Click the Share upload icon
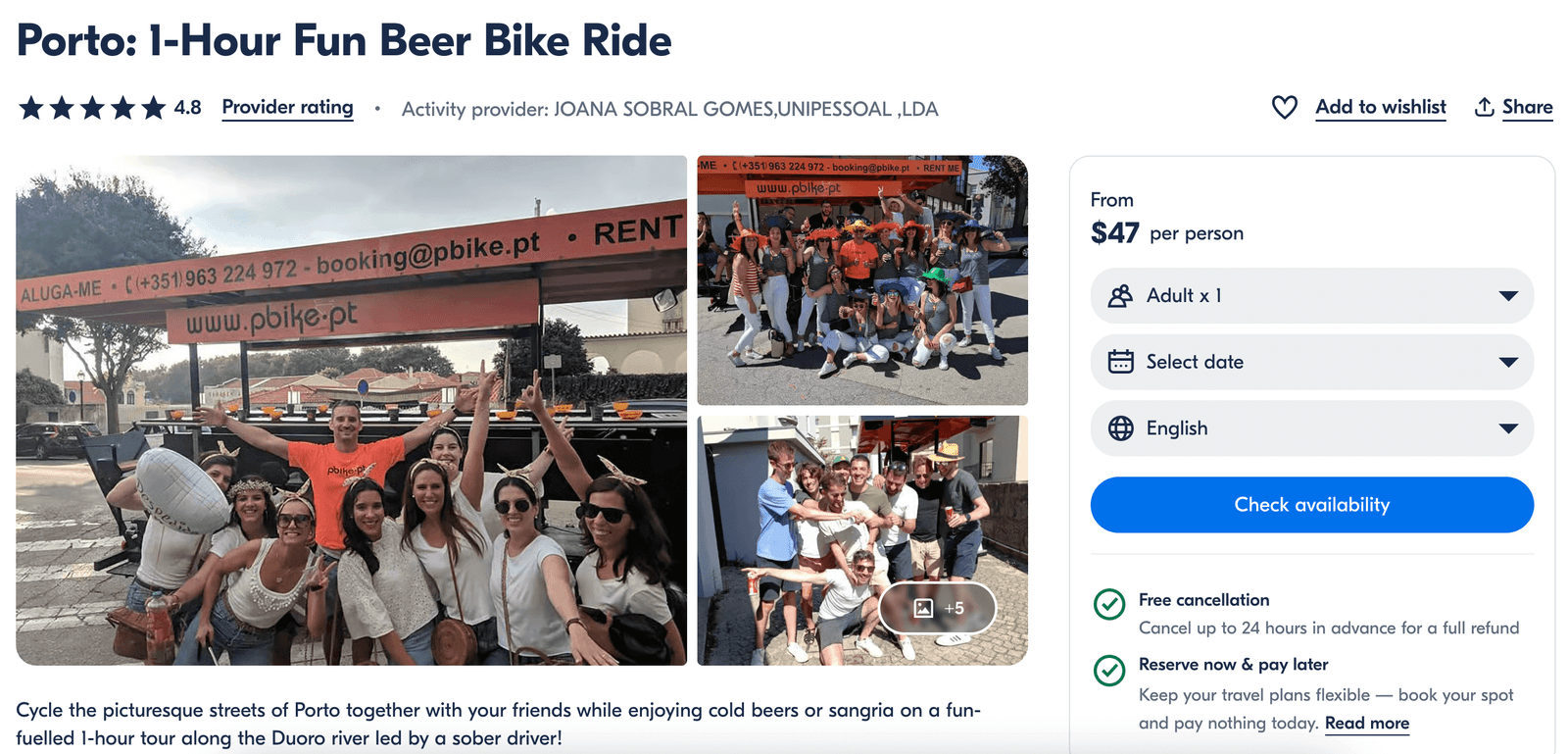This screenshot has height=754, width=1568. [1484, 107]
